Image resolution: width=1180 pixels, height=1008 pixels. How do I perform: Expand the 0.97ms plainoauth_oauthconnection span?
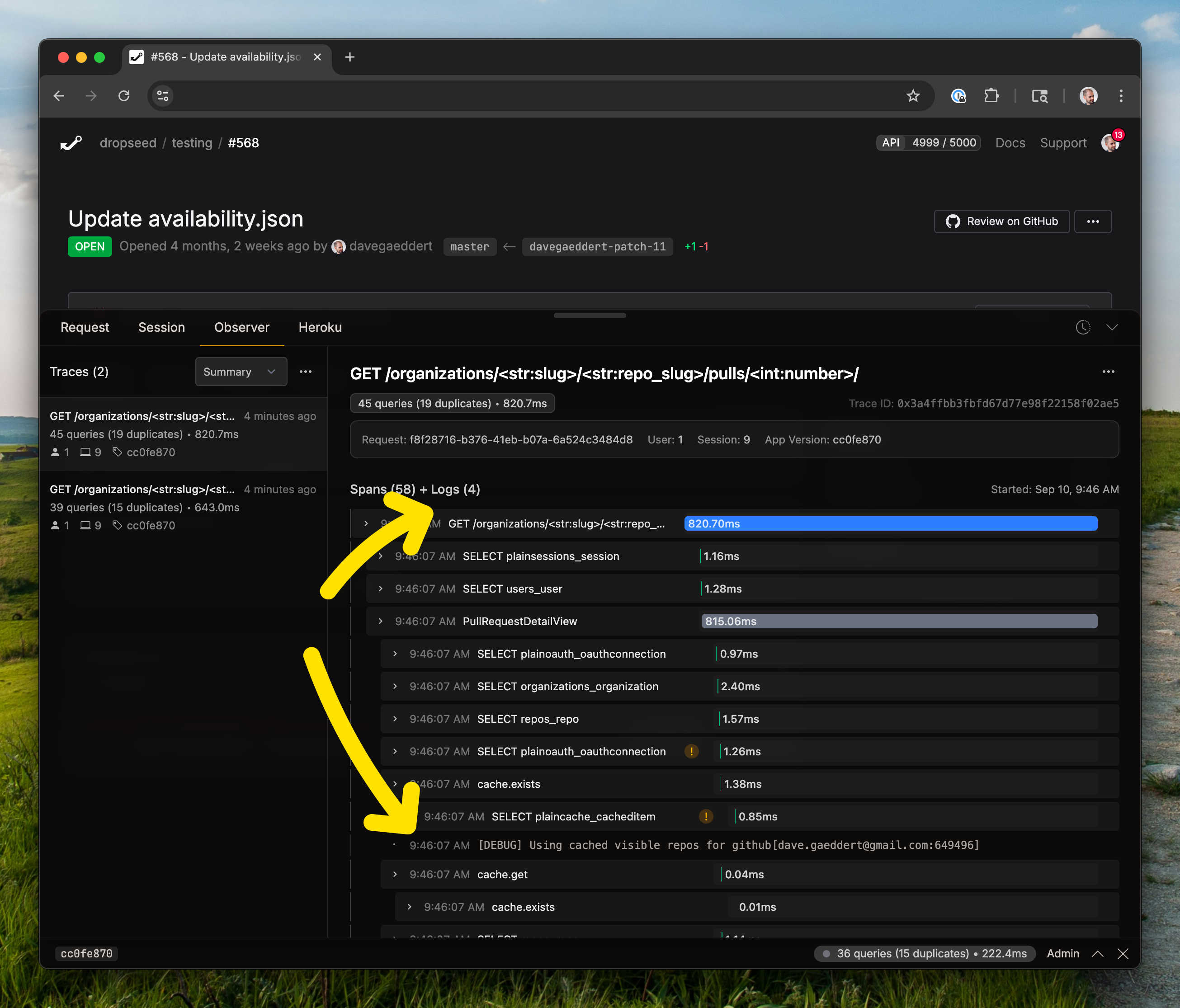pyautogui.click(x=395, y=653)
